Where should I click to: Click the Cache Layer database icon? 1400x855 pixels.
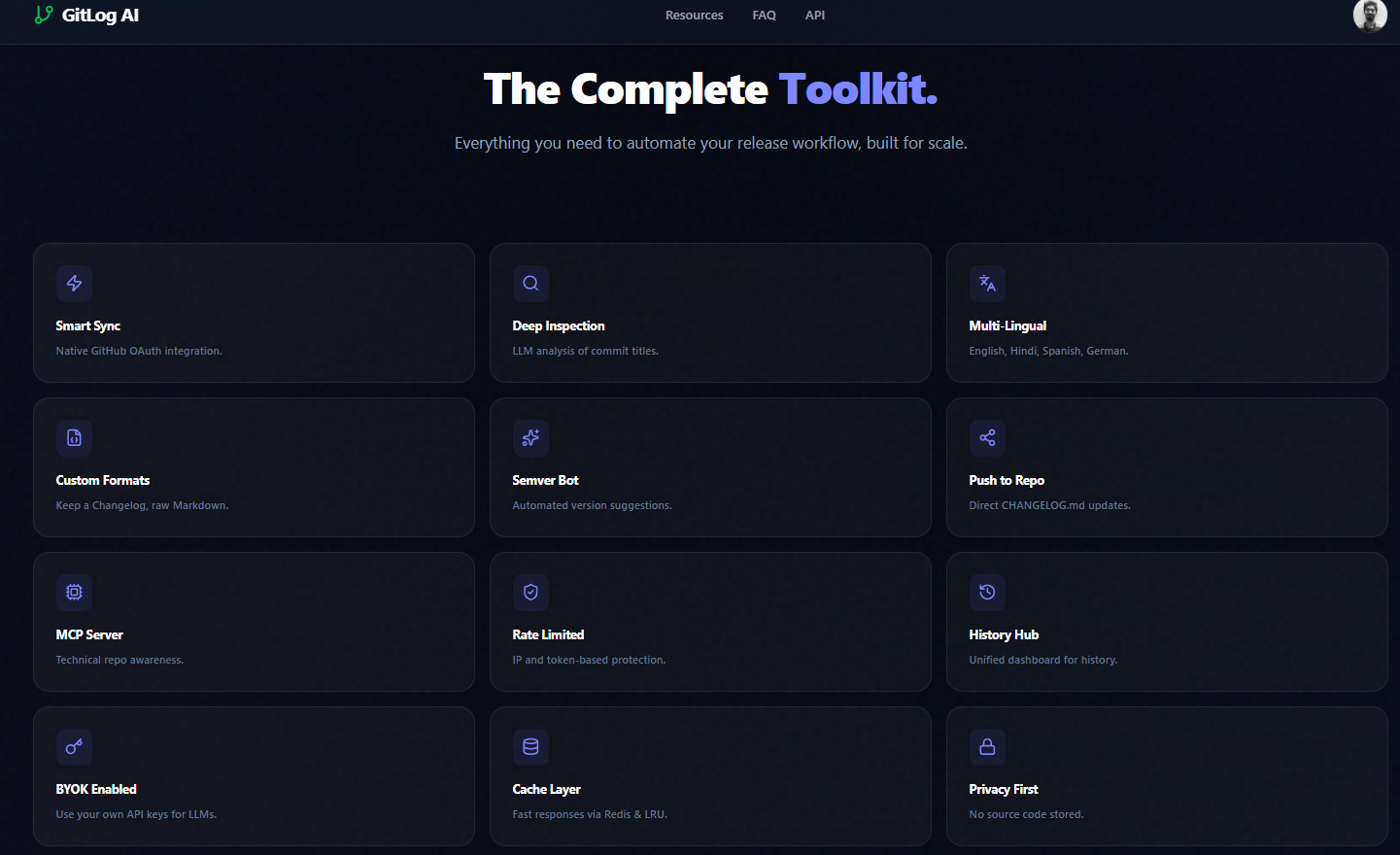[x=530, y=746]
